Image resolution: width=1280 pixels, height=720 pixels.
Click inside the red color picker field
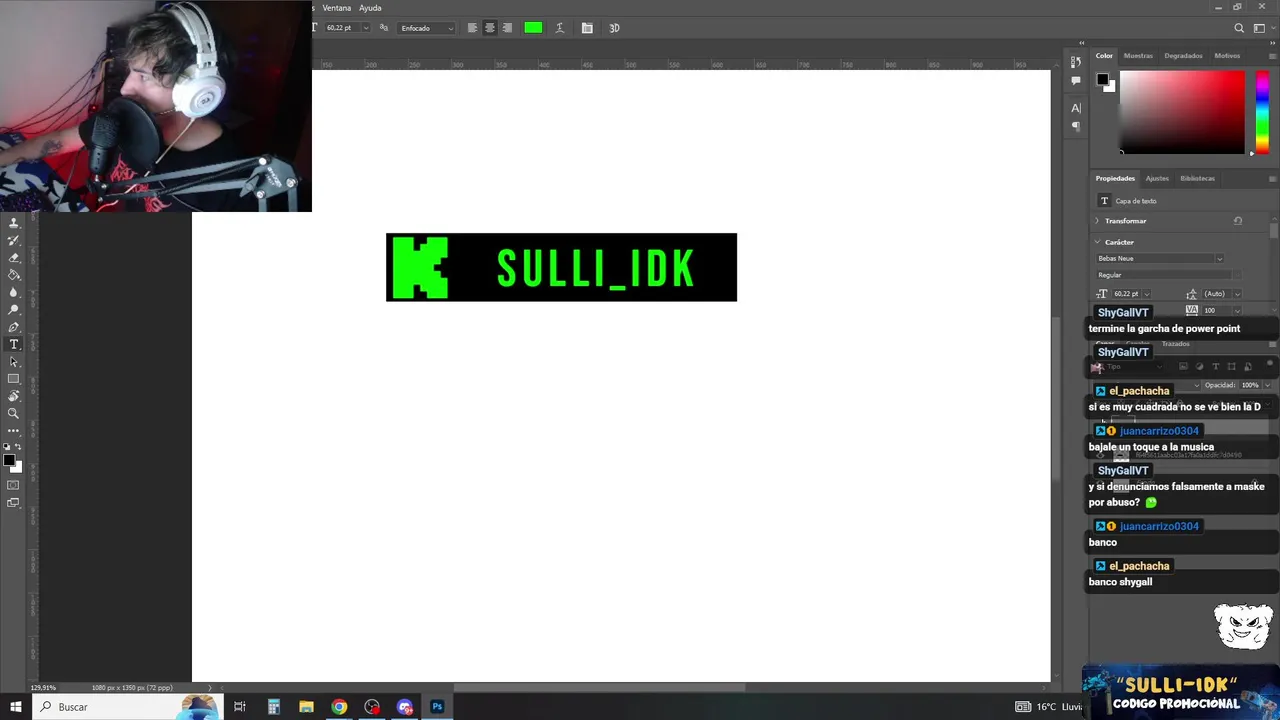pyautogui.click(x=1183, y=112)
